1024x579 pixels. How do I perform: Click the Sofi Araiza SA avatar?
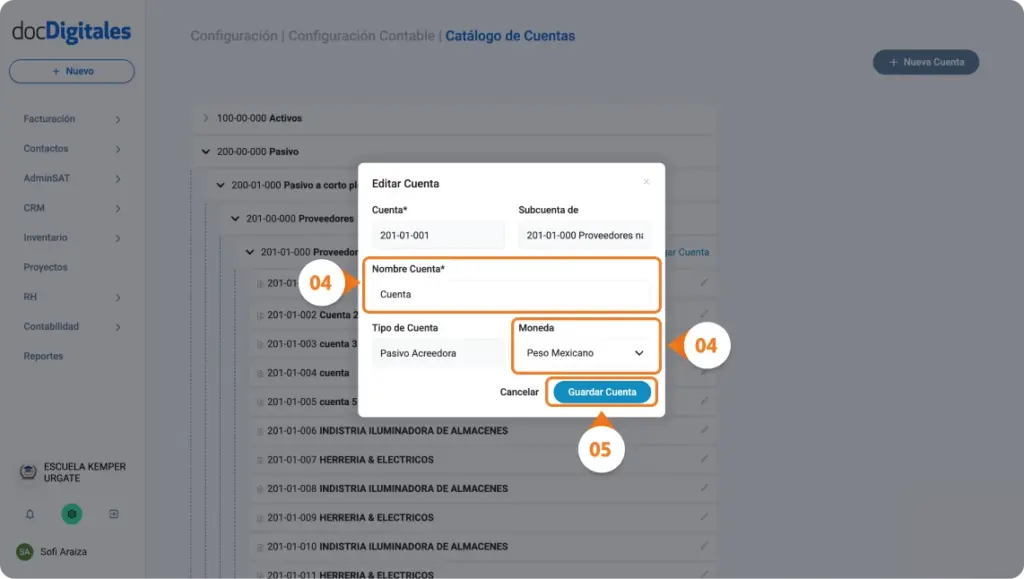point(24,552)
